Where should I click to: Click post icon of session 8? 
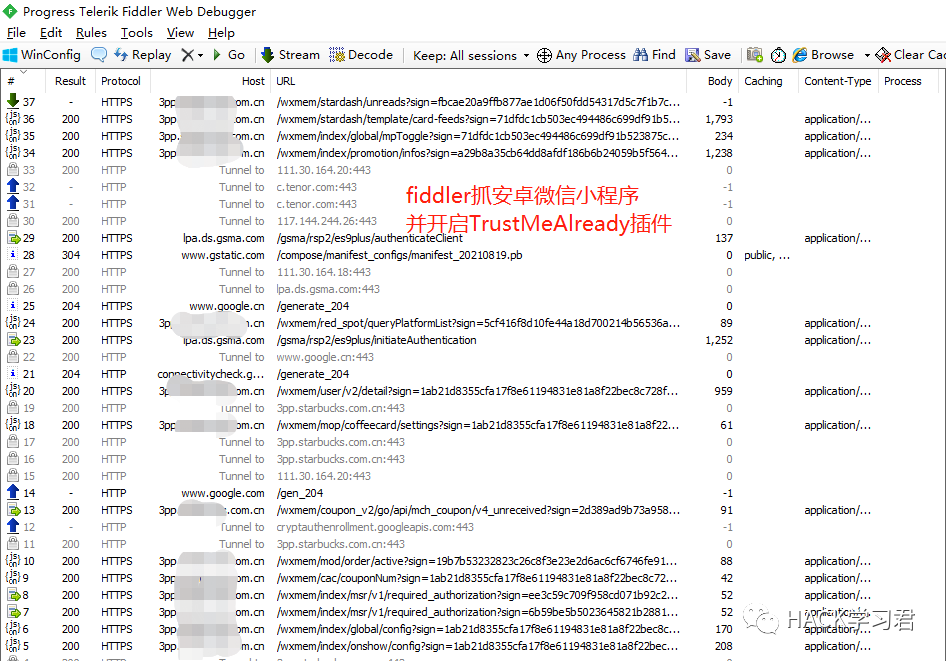tap(13, 595)
